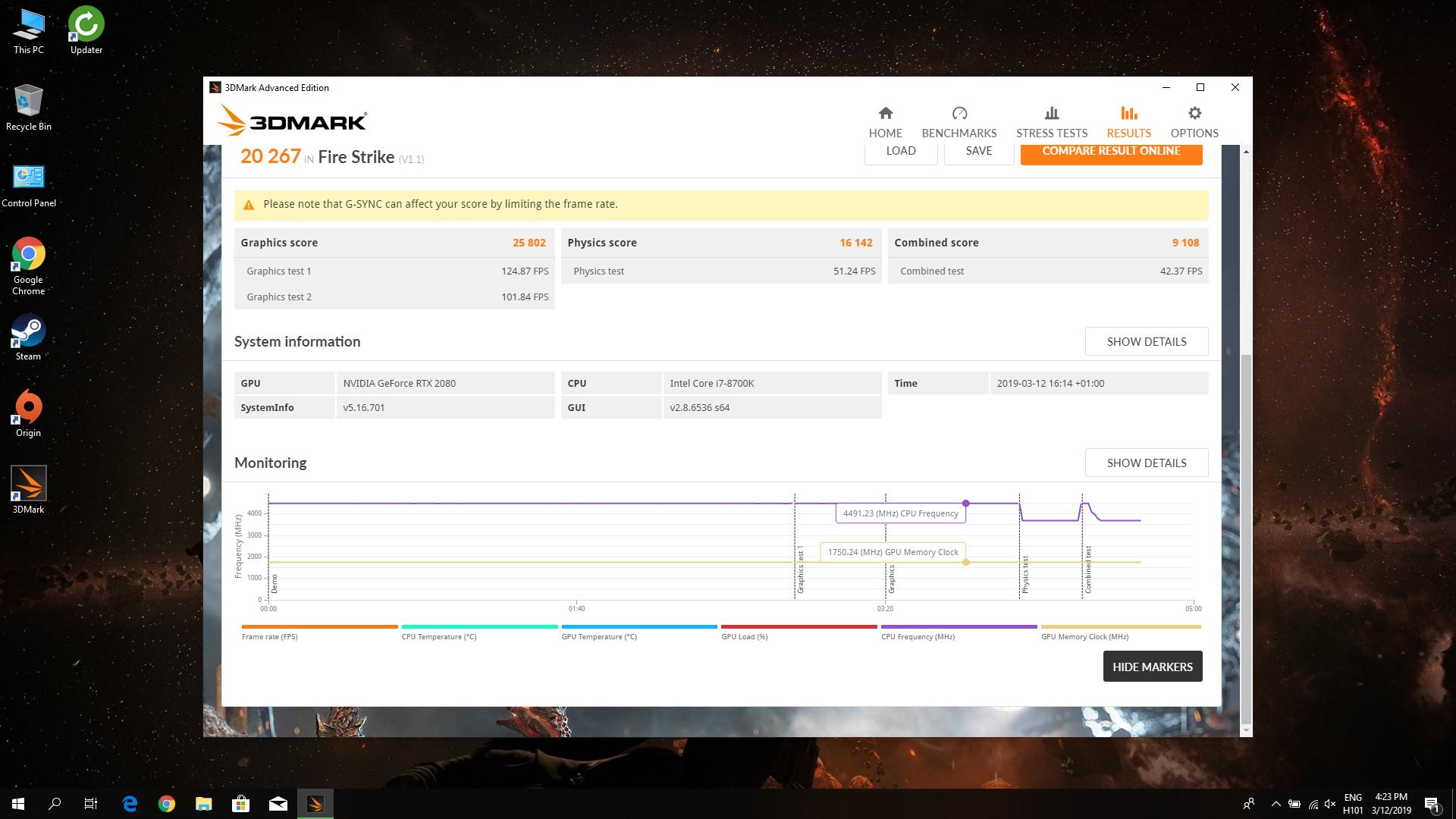Viewport: 1456px width, 819px height.
Task: Toggle GPU Load (%) legend series
Action: click(799, 632)
